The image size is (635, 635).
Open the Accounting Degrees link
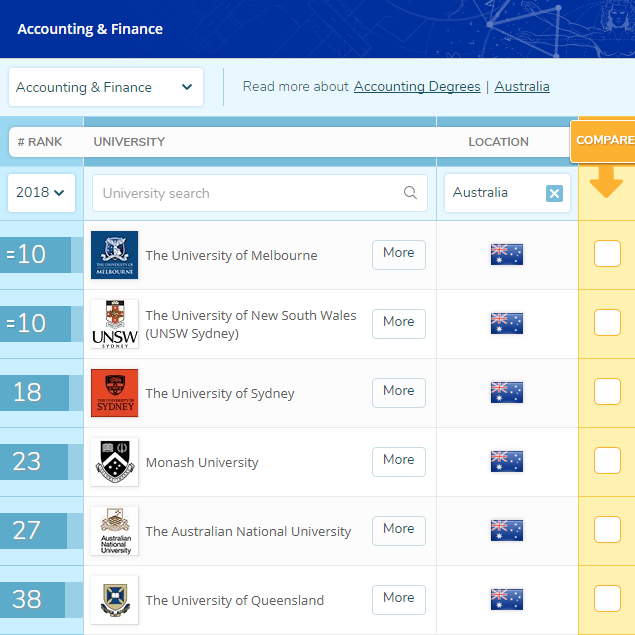(x=417, y=87)
